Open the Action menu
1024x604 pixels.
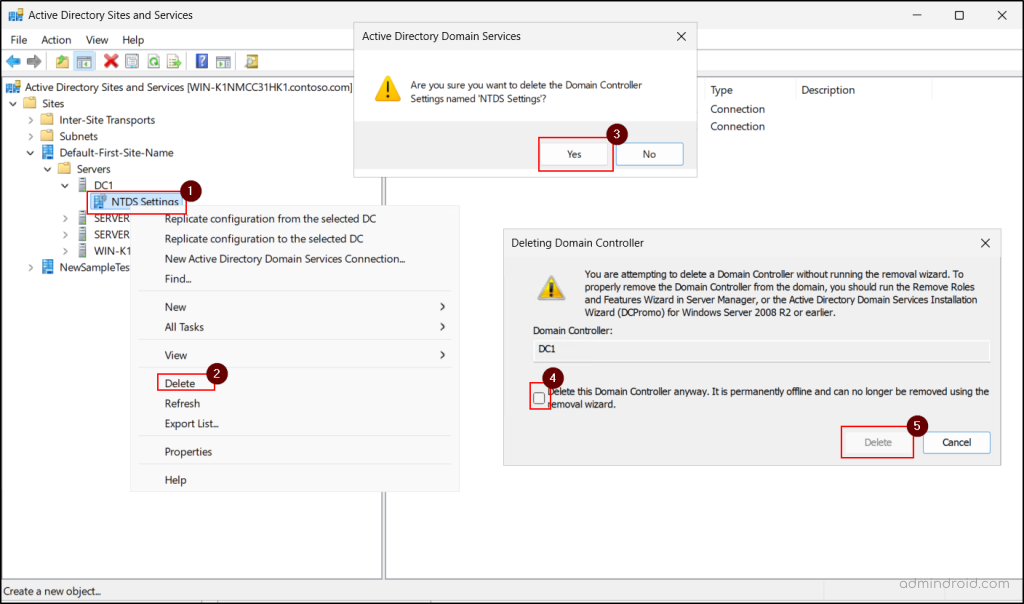(x=55, y=40)
